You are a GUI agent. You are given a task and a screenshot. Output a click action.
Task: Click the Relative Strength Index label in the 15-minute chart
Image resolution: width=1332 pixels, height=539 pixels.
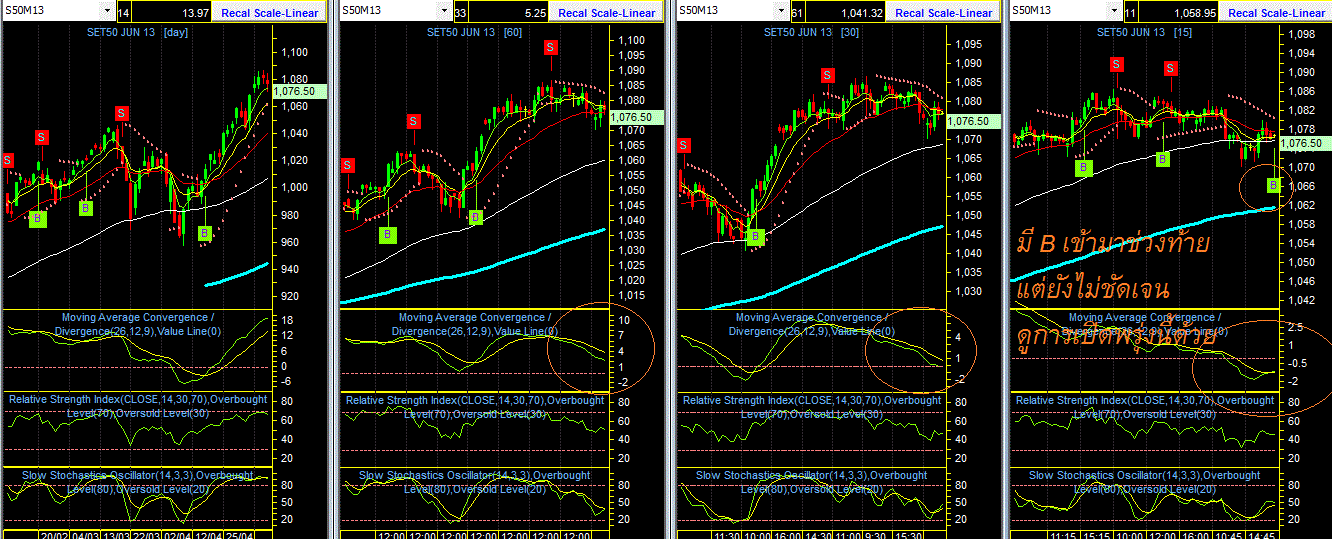tap(1145, 406)
